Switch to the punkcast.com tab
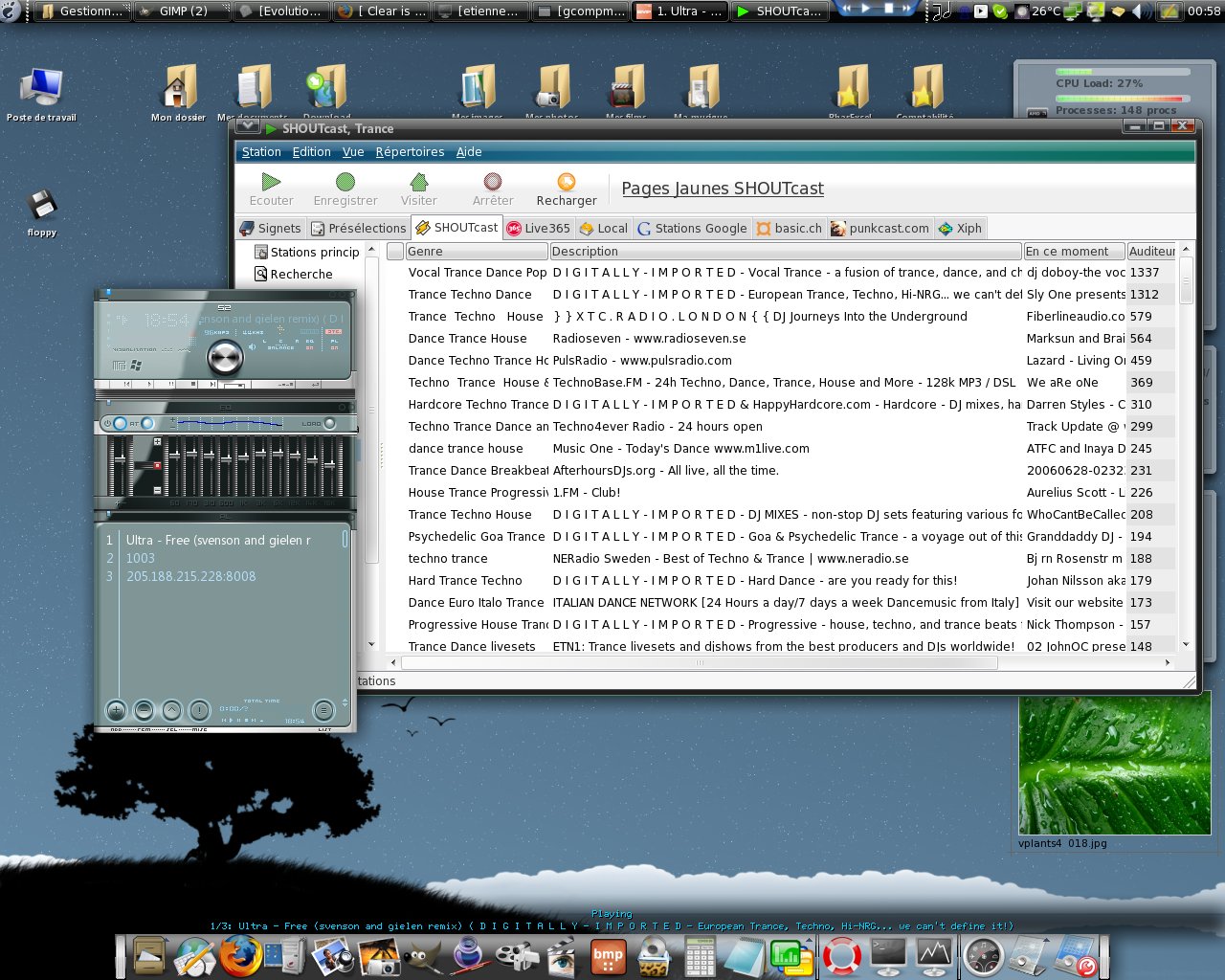This screenshot has width=1225, height=980. tap(880, 228)
